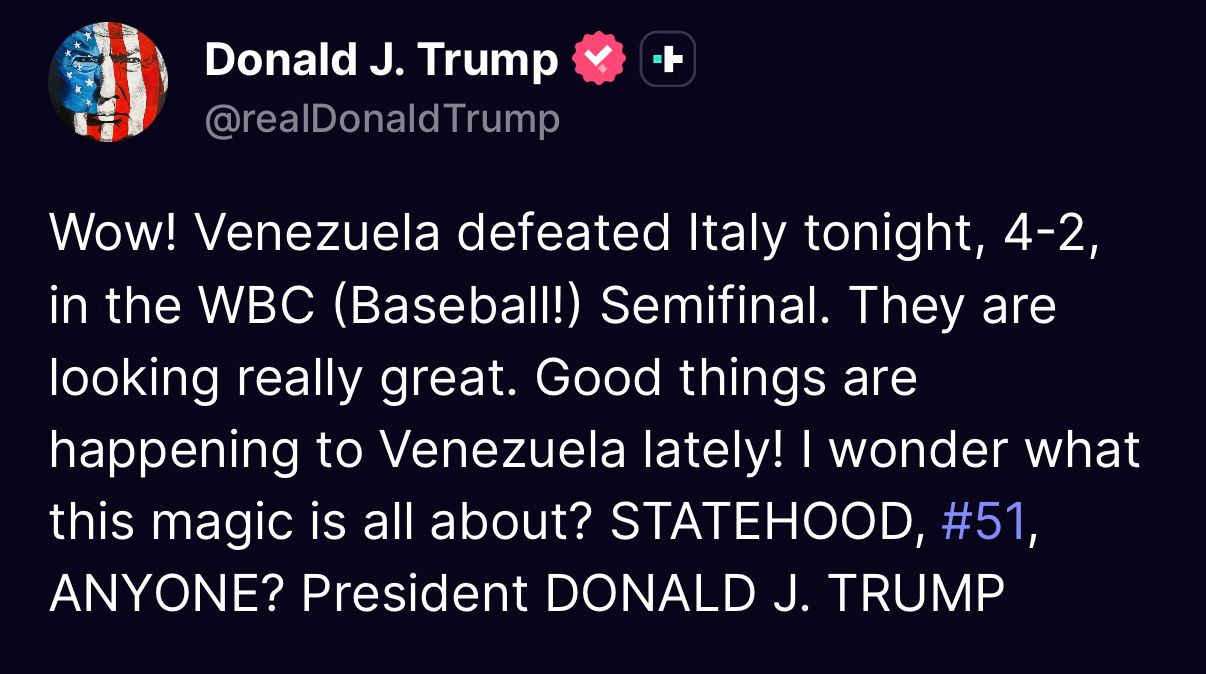
Task: Click the red verified checkmark badge
Action: 597,62
